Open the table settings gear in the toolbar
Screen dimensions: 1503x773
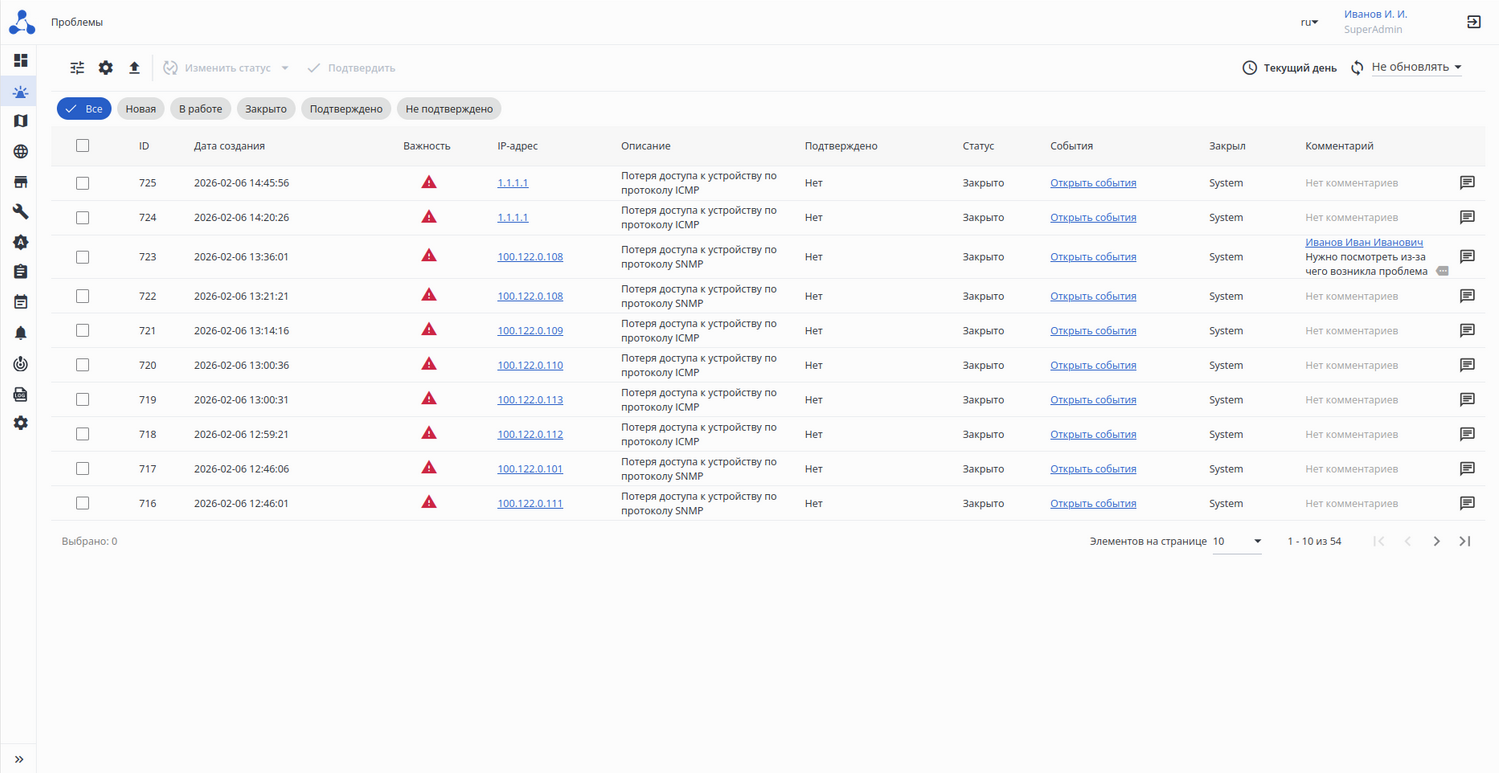coord(106,68)
